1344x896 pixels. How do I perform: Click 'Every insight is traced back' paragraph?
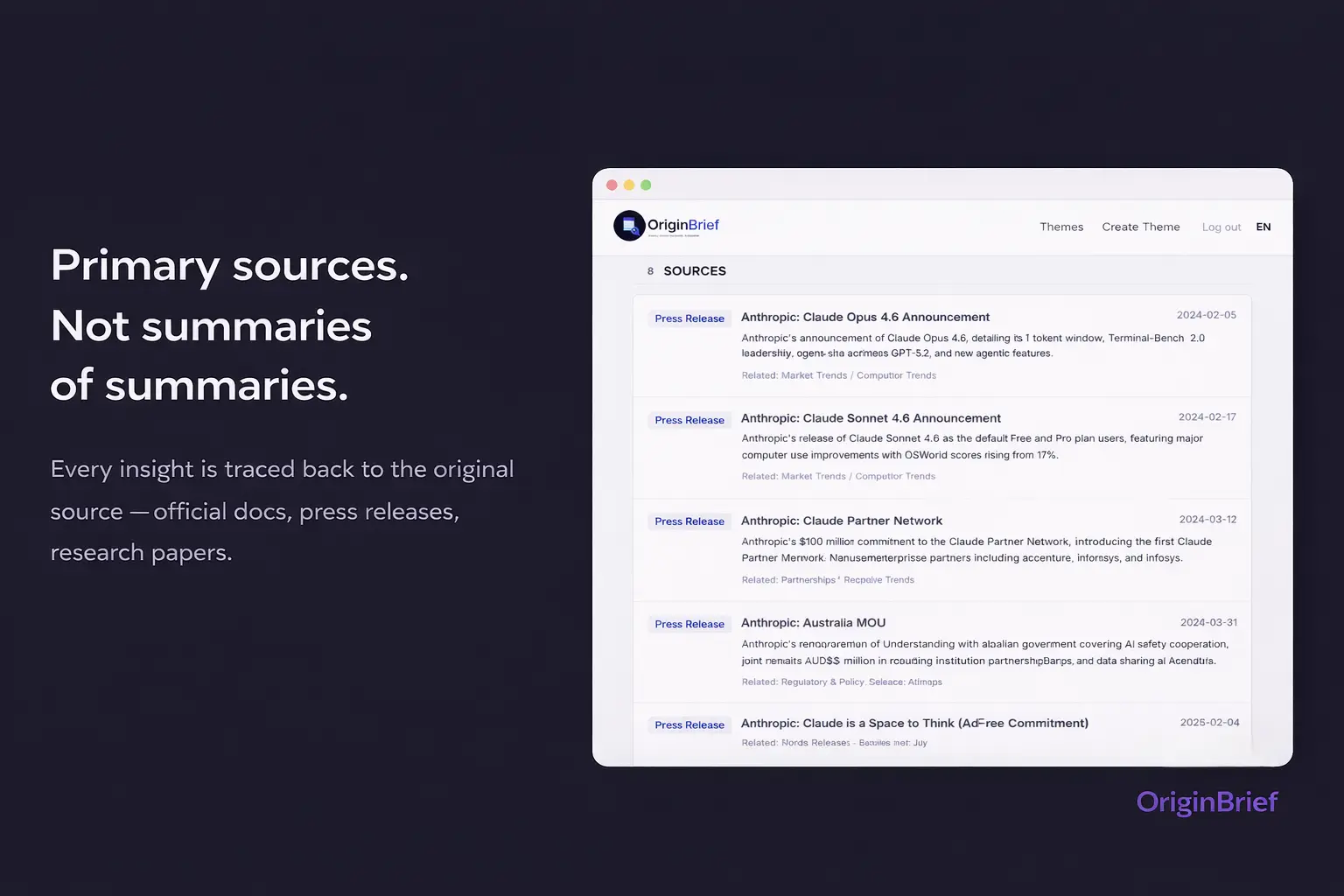[282, 511]
